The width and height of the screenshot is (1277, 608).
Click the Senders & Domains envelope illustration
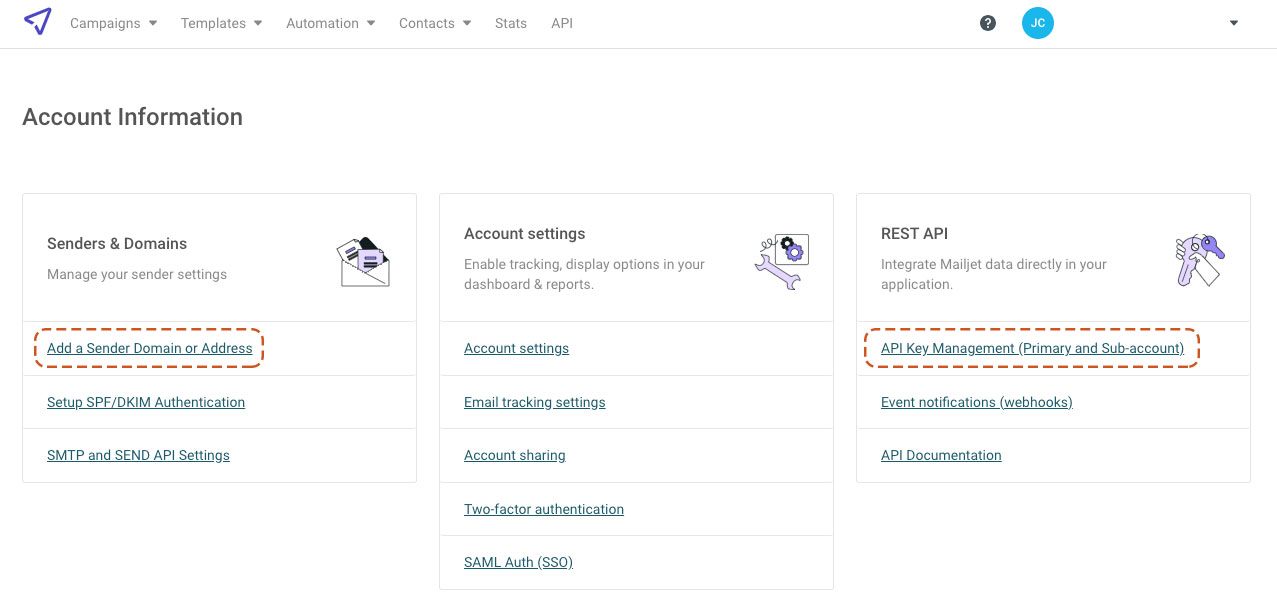[x=363, y=262]
